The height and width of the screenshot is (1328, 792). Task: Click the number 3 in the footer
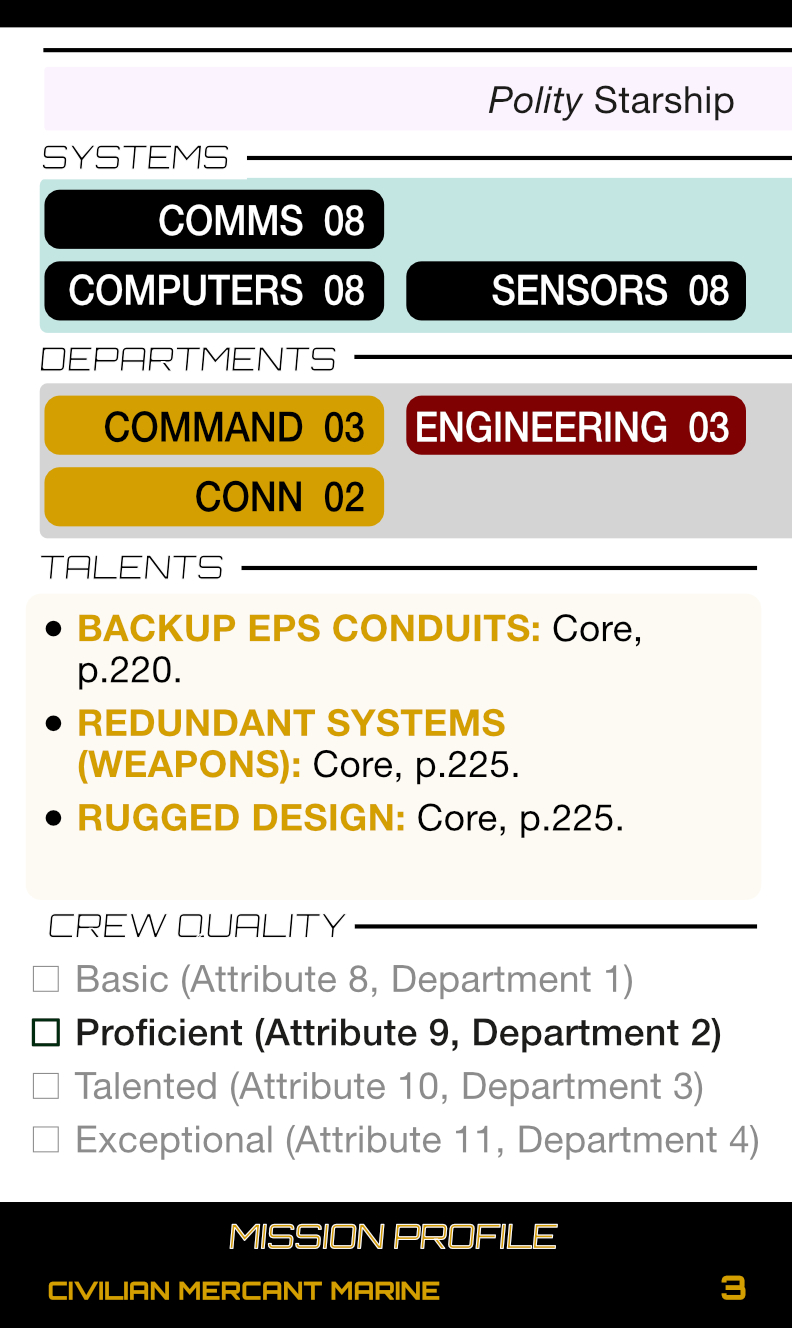pyautogui.click(x=733, y=1288)
